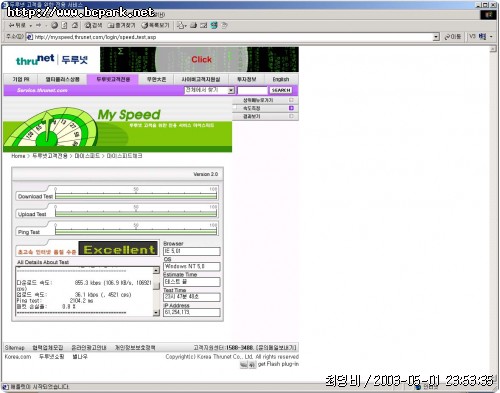This screenshot has height=393, width=500.
Task: Expand the address bar dropdown arrow
Action: [x=436, y=37]
